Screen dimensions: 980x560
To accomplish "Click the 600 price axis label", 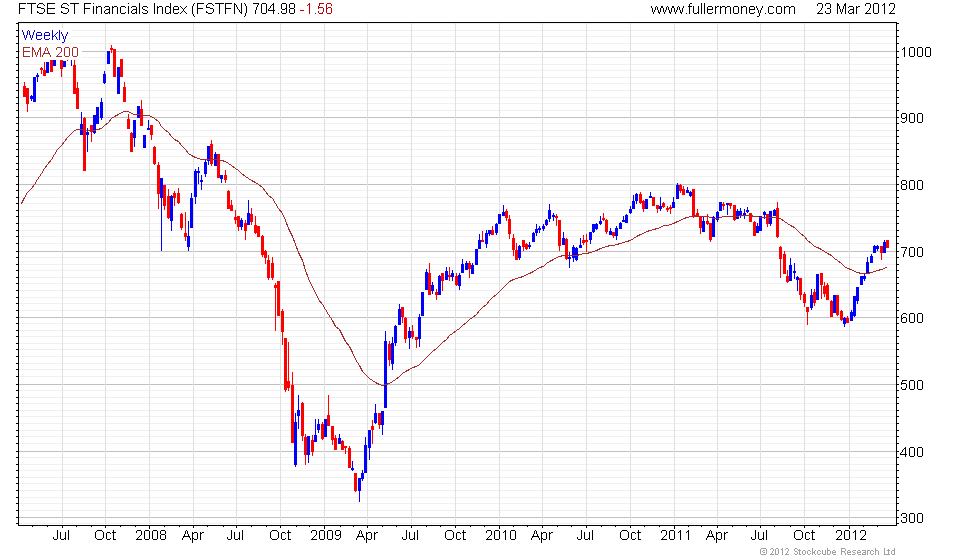I will pyautogui.click(x=912, y=319).
